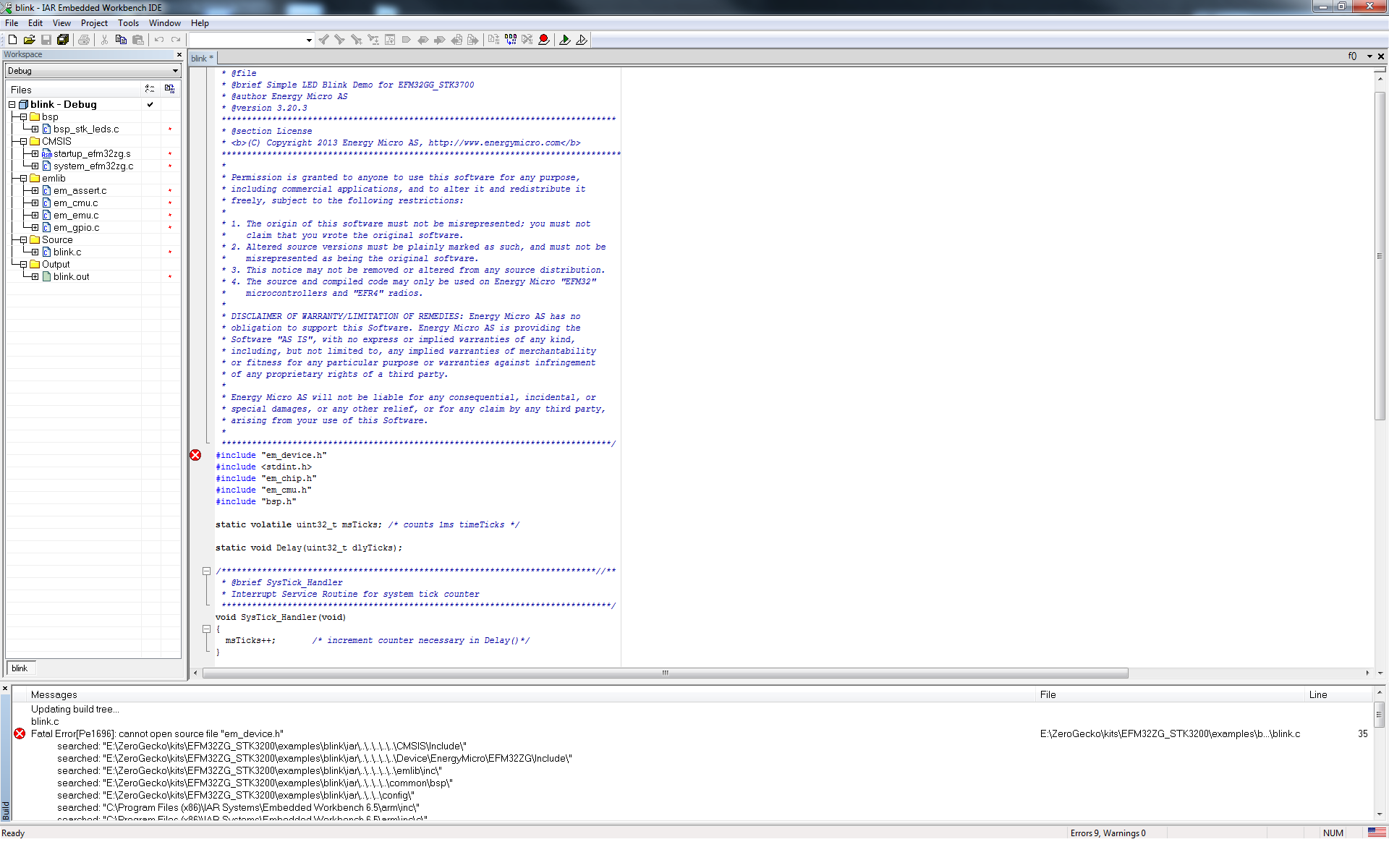This screenshot has width=1389, height=868.
Task: Open the Project menu
Action: (94, 23)
